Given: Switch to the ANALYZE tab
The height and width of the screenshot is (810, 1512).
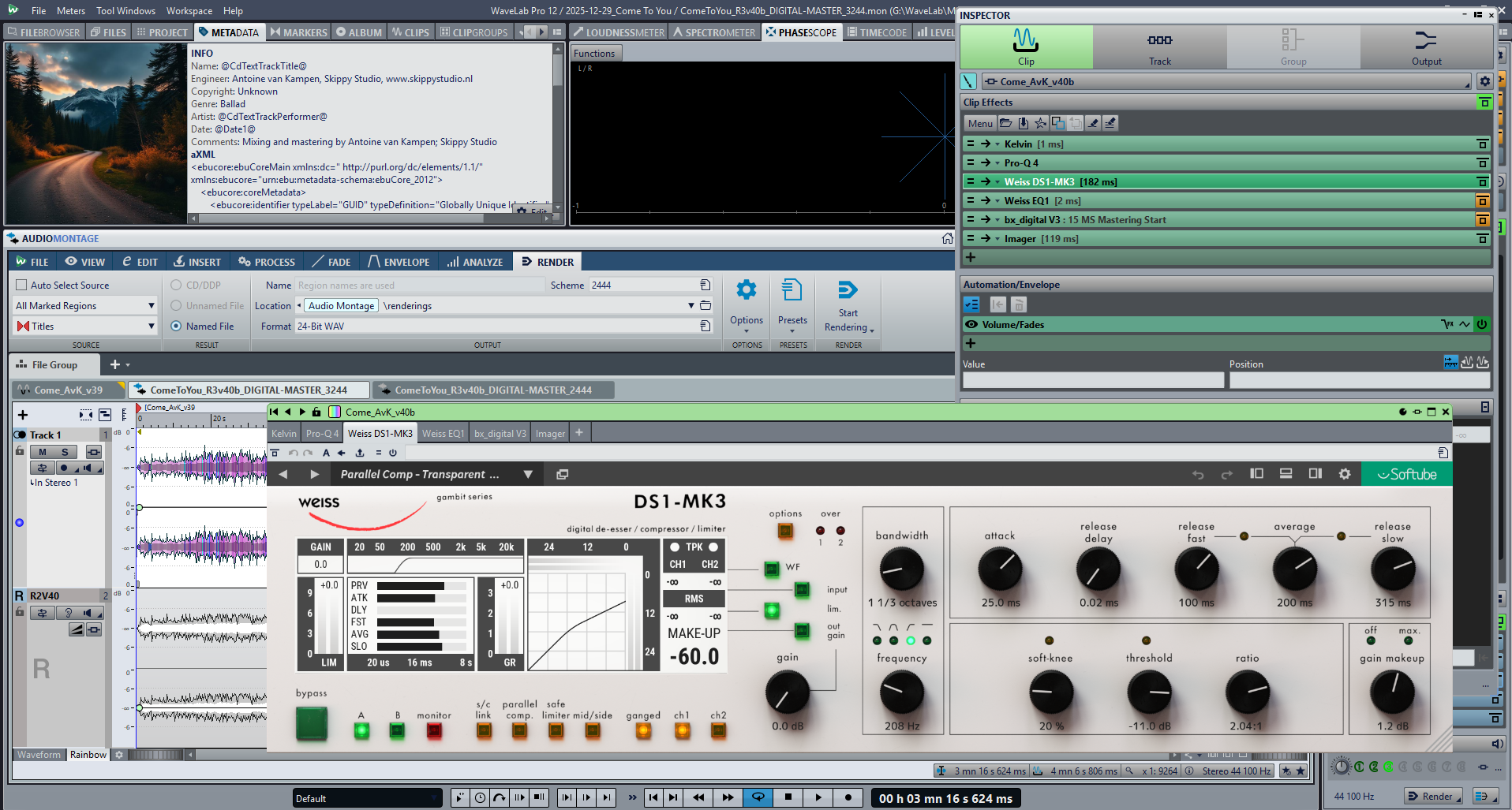Looking at the screenshot, I should click(x=475, y=262).
